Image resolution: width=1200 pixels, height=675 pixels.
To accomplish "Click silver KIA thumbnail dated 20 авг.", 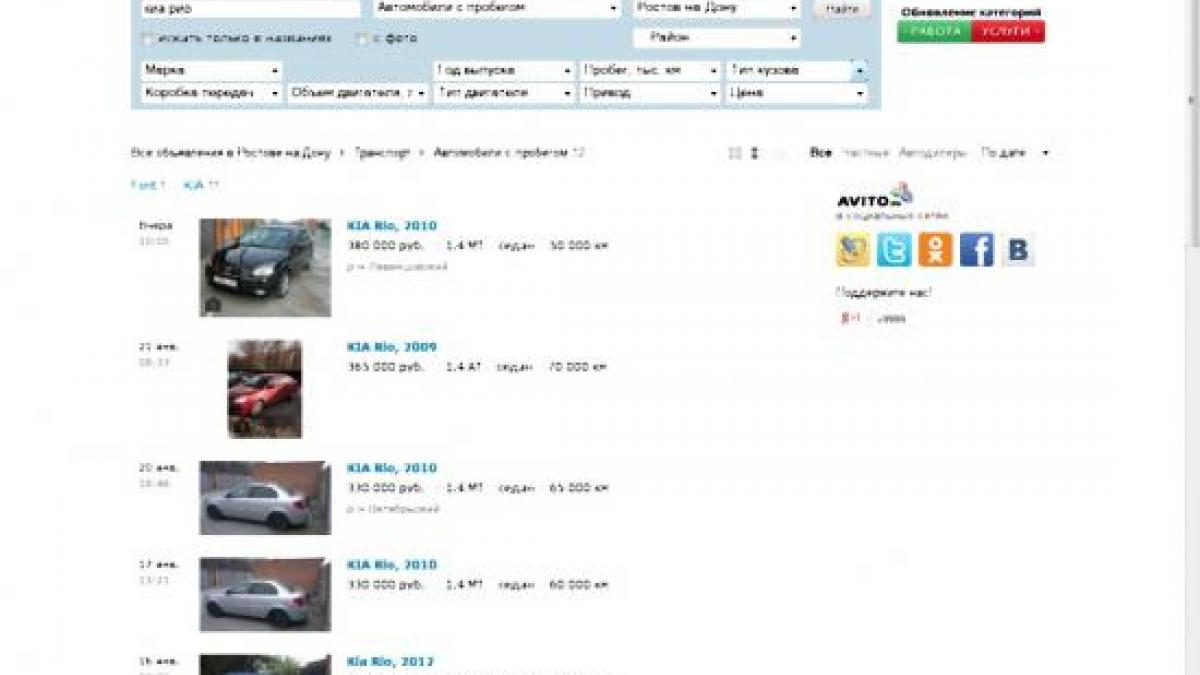I will click(x=265, y=498).
